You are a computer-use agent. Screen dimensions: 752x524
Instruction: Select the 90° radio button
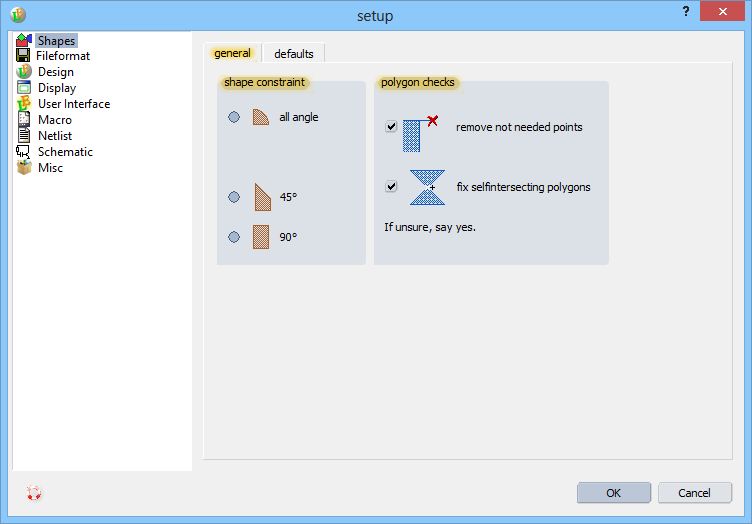pos(234,237)
